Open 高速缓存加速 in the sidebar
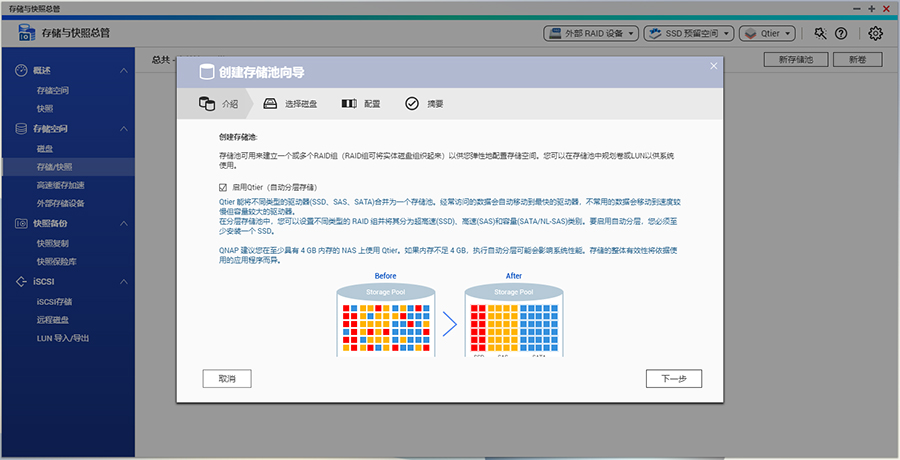 [60, 185]
